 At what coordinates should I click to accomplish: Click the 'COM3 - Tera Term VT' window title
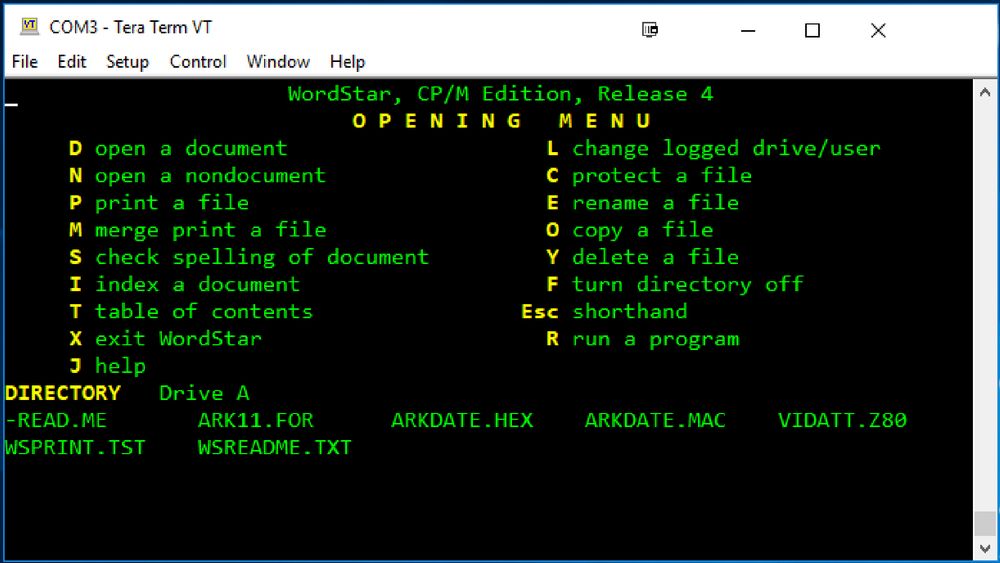(x=131, y=27)
